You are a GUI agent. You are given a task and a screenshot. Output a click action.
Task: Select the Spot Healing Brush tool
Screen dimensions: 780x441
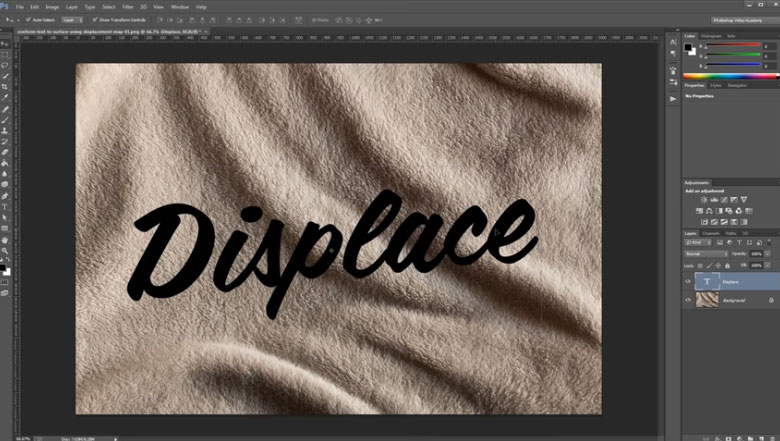(x=5, y=109)
